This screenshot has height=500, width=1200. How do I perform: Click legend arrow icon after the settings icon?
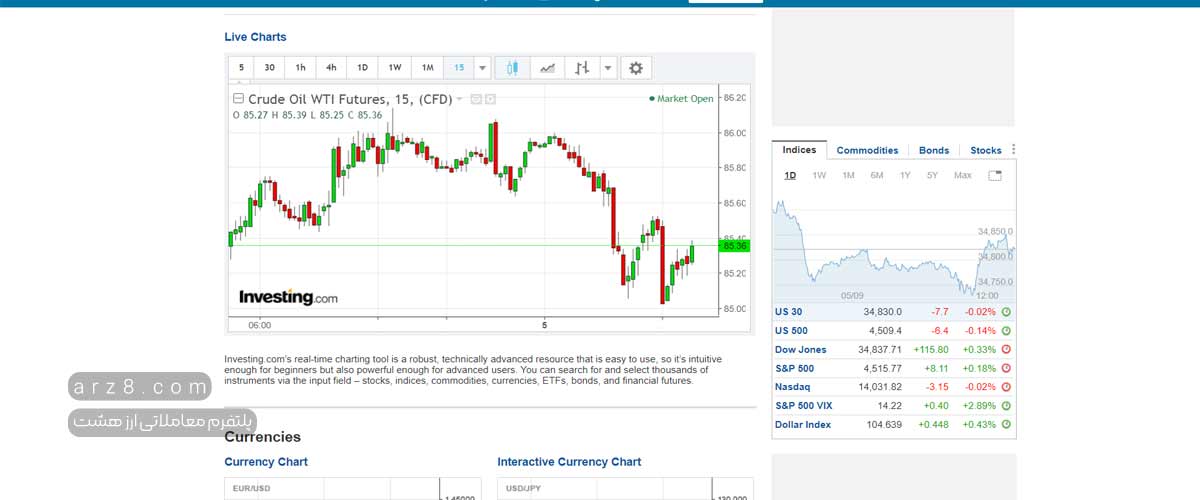point(490,99)
